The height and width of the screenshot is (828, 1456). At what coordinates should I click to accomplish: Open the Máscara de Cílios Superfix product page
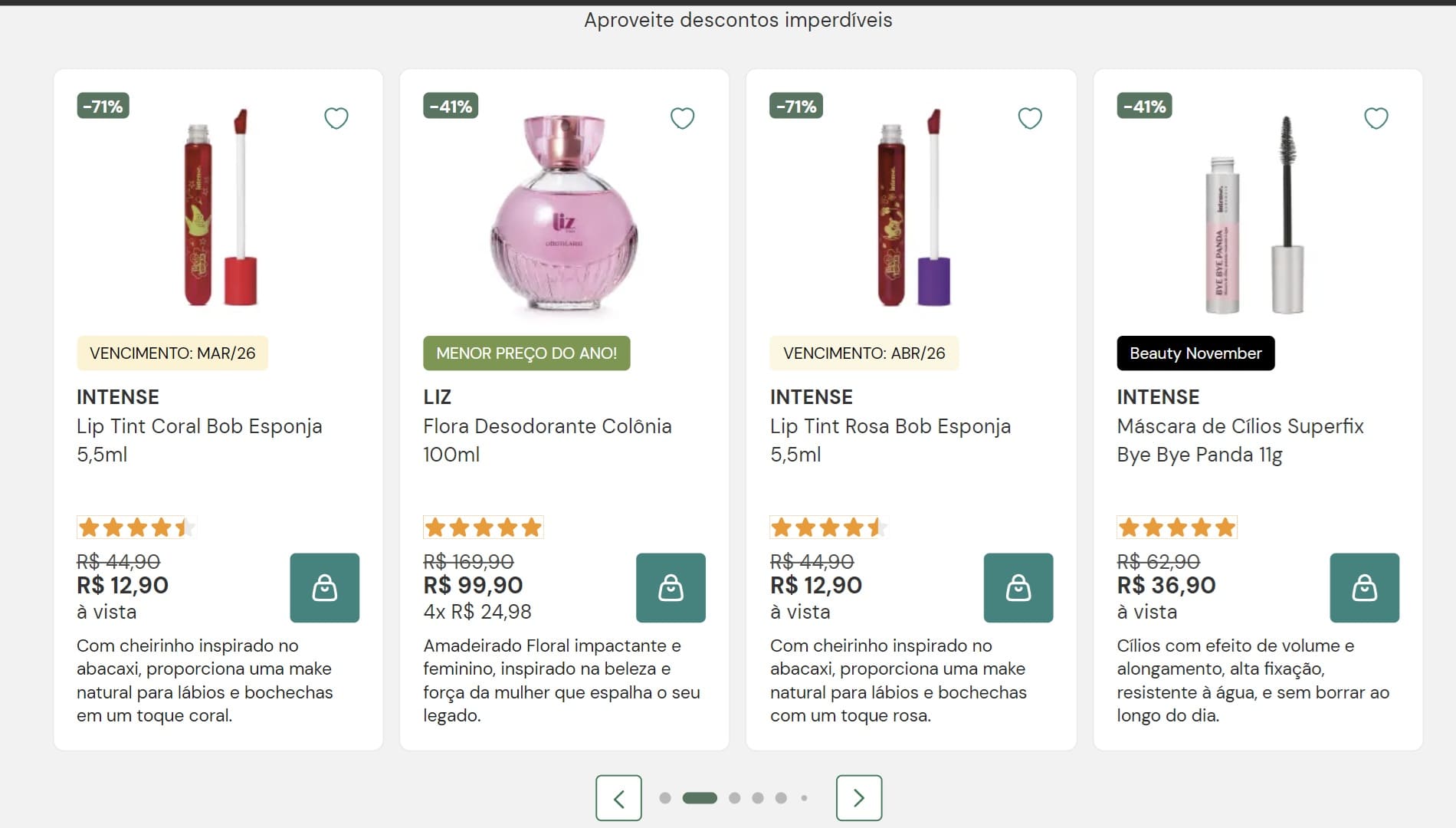1240,440
